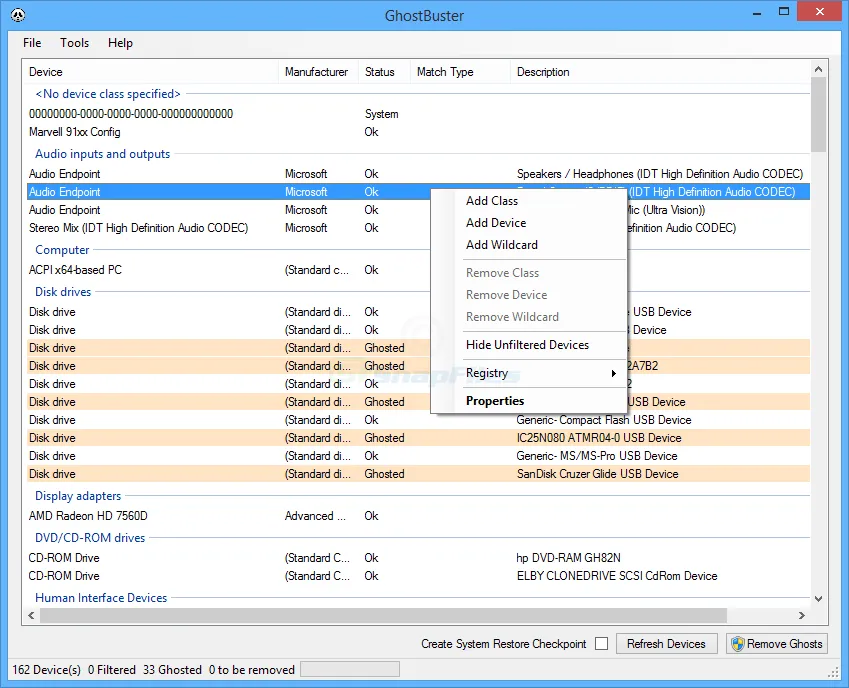The width and height of the screenshot is (849, 688).
Task: Click the window resize grip at corner
Action: click(x=833, y=672)
